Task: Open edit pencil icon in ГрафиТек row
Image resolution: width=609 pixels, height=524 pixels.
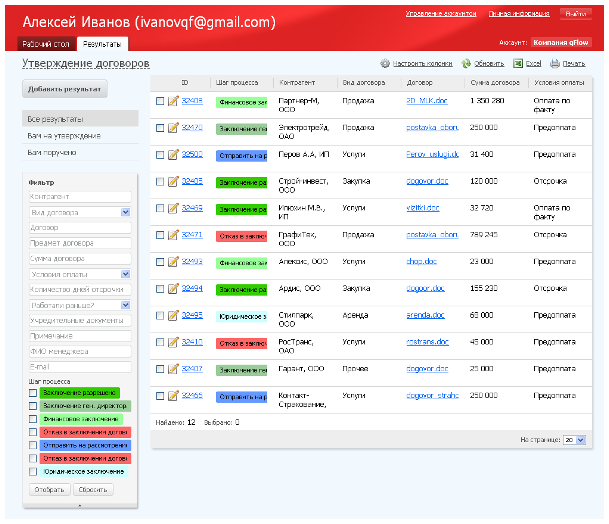Action: point(173,235)
